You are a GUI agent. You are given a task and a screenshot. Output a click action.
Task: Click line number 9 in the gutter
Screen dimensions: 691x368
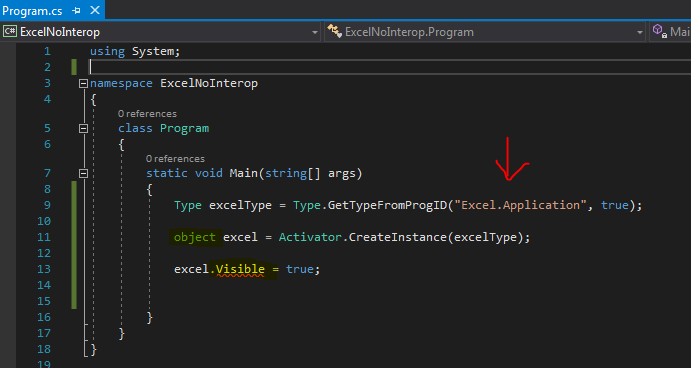point(47,205)
